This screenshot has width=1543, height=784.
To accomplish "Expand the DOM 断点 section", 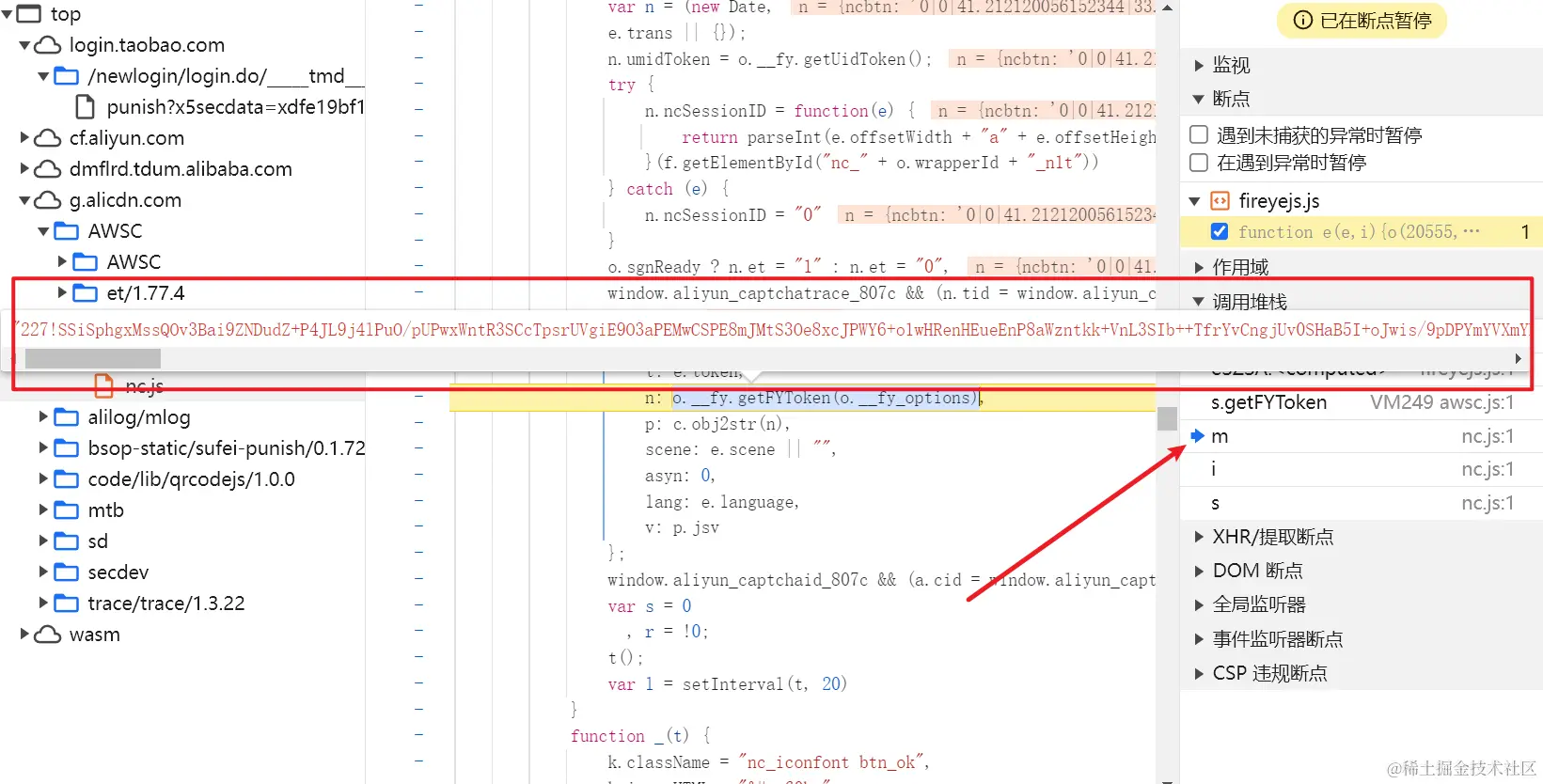I will tap(1199, 571).
